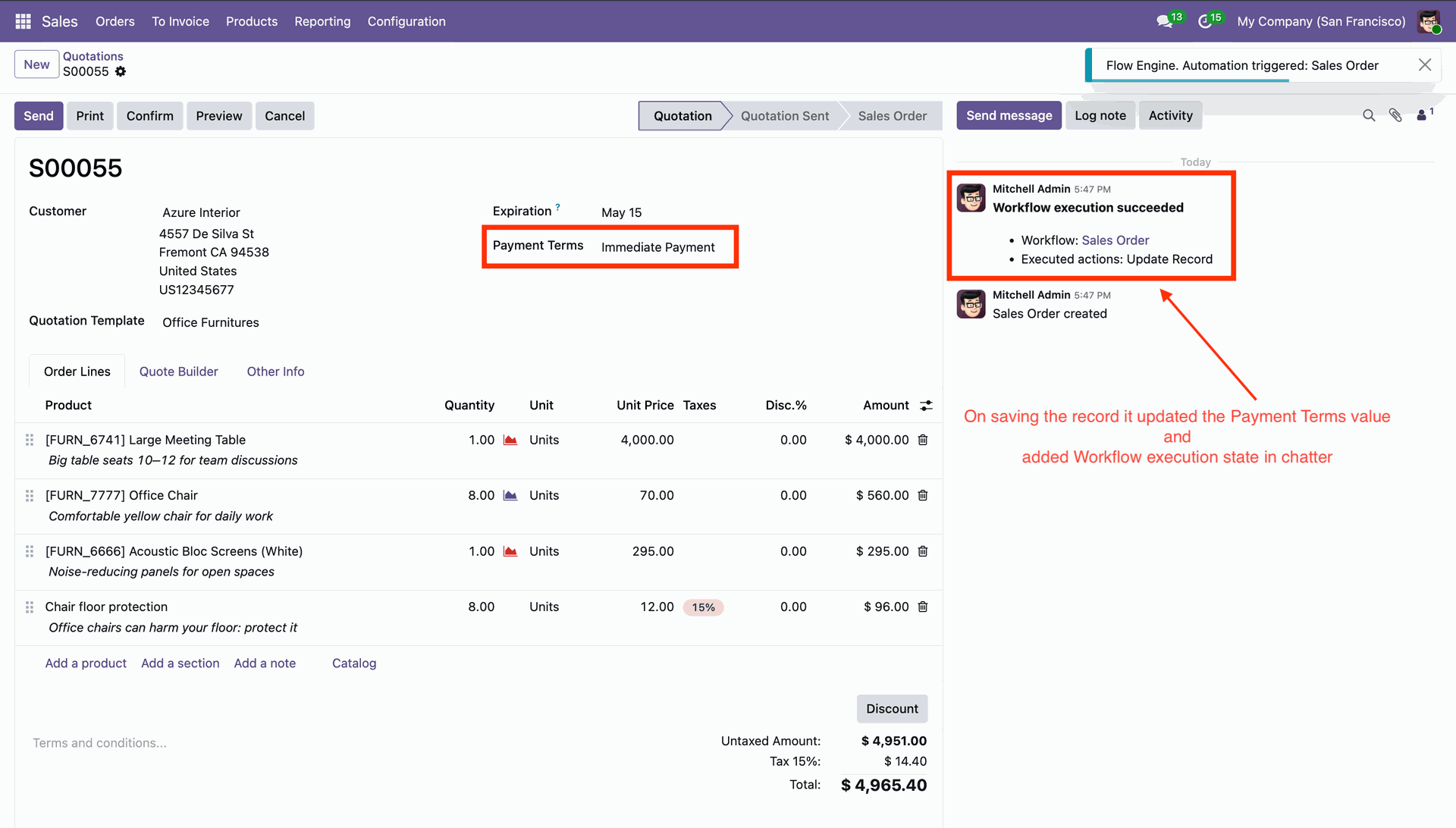Select the Quotation Sent status stage
This screenshot has height=828, width=1456.
pyautogui.click(x=784, y=116)
